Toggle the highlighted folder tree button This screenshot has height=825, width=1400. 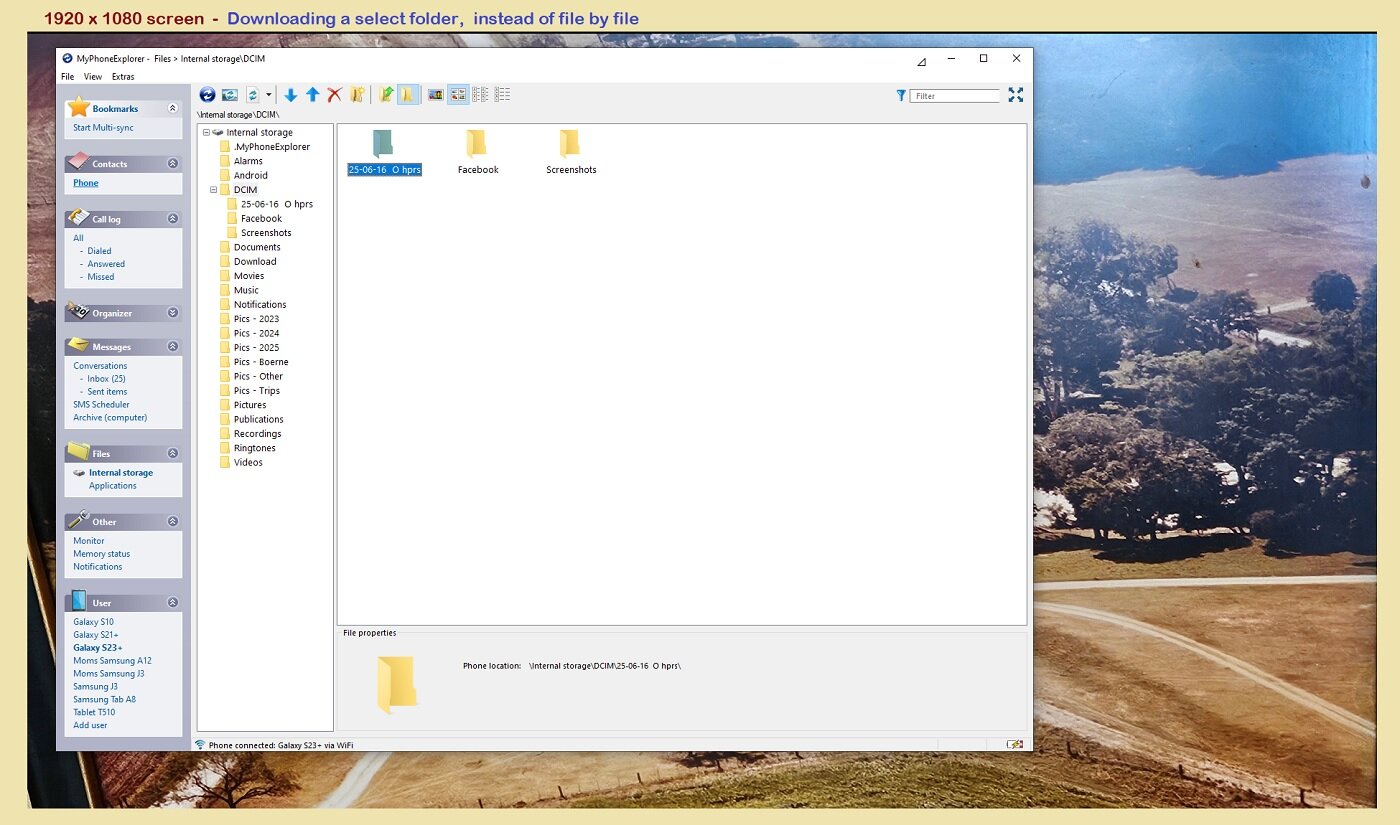[x=408, y=95]
